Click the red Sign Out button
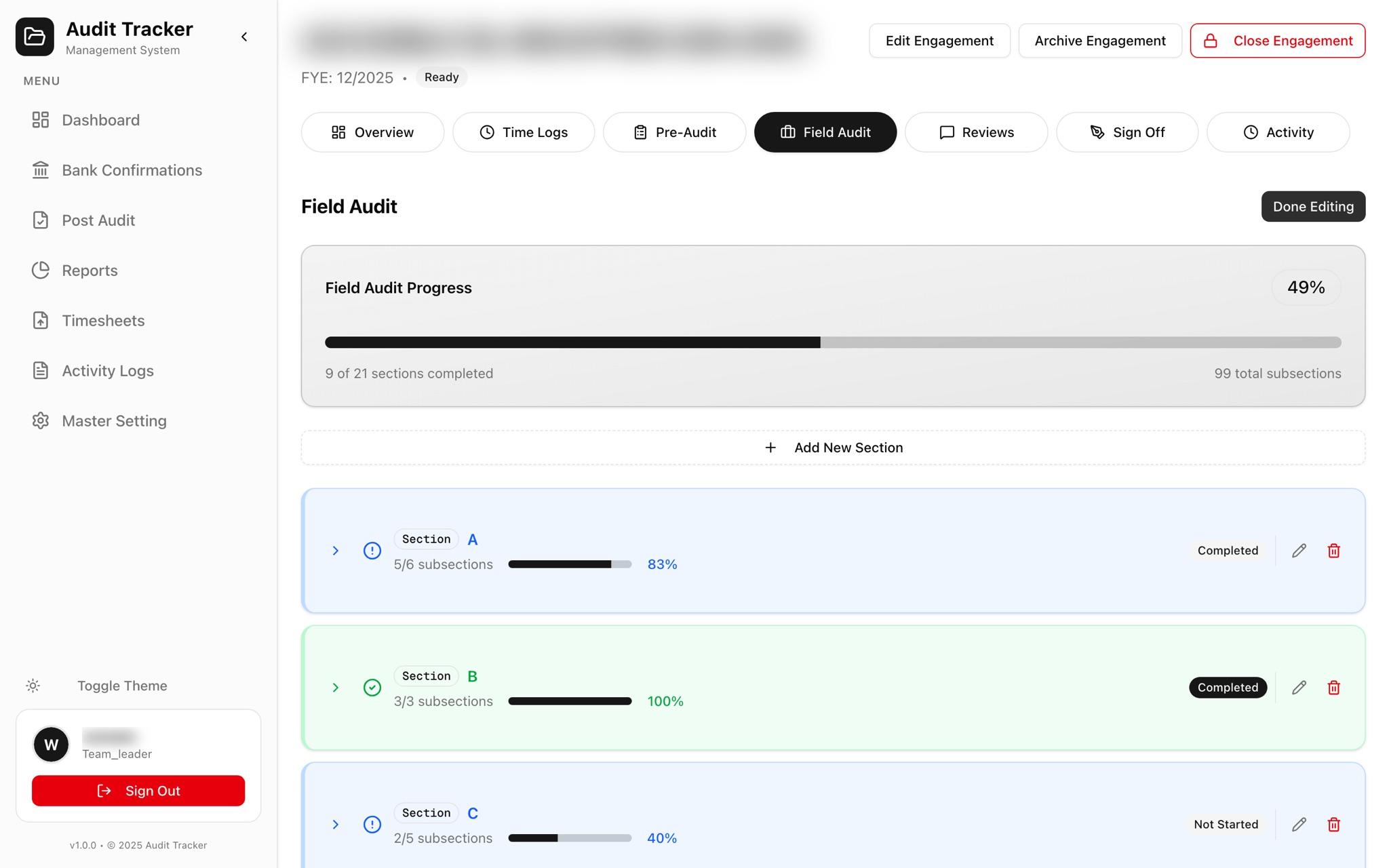Image resolution: width=1389 pixels, height=868 pixels. pos(138,791)
